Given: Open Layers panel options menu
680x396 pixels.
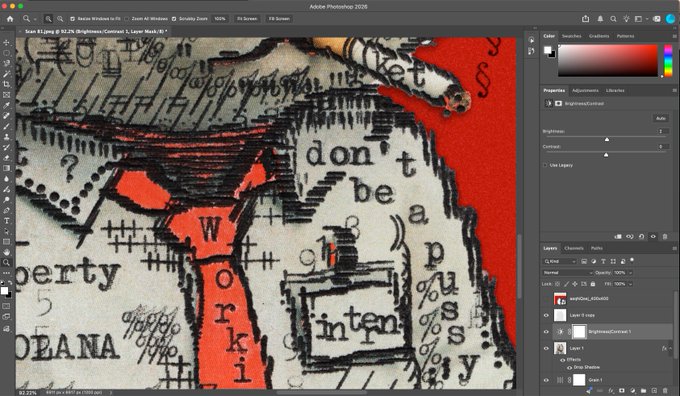Looking at the screenshot, I should (674, 248).
